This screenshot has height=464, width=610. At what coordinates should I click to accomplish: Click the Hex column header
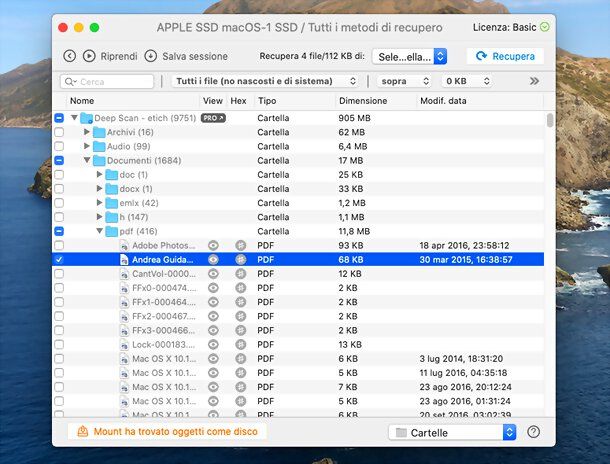[238, 101]
